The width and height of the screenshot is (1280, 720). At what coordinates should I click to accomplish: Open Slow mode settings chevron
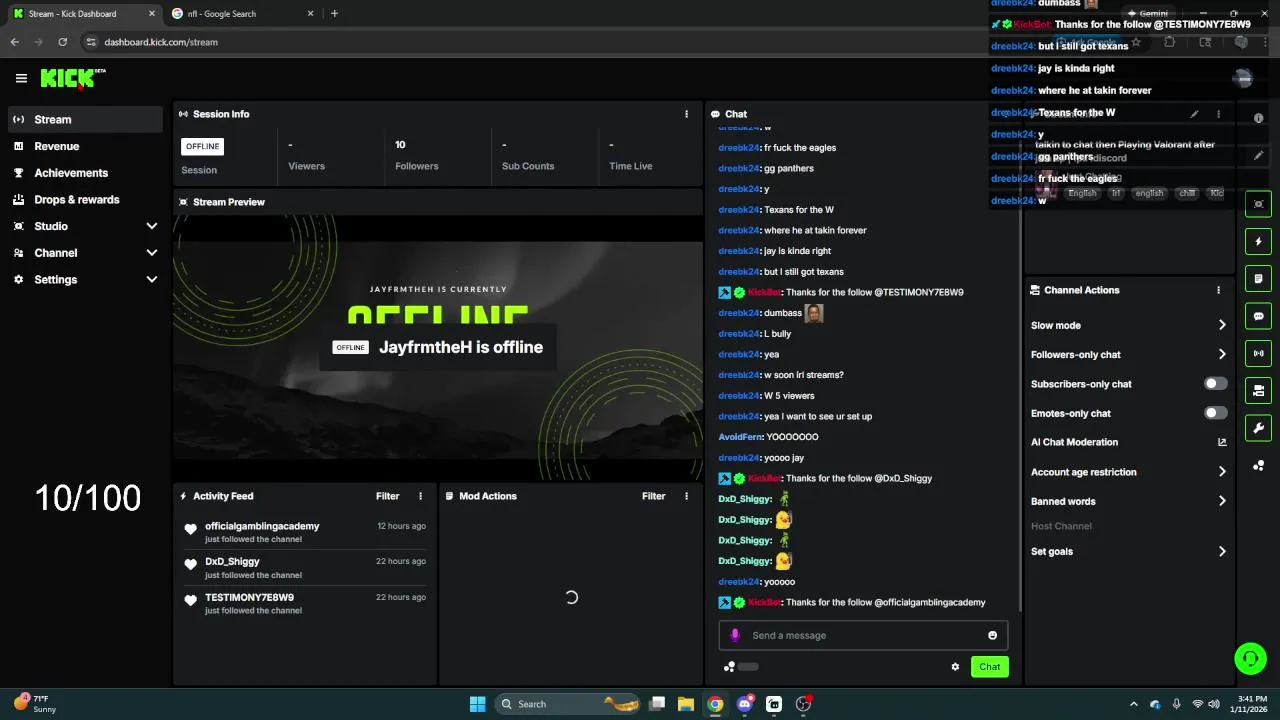pyautogui.click(x=1222, y=325)
